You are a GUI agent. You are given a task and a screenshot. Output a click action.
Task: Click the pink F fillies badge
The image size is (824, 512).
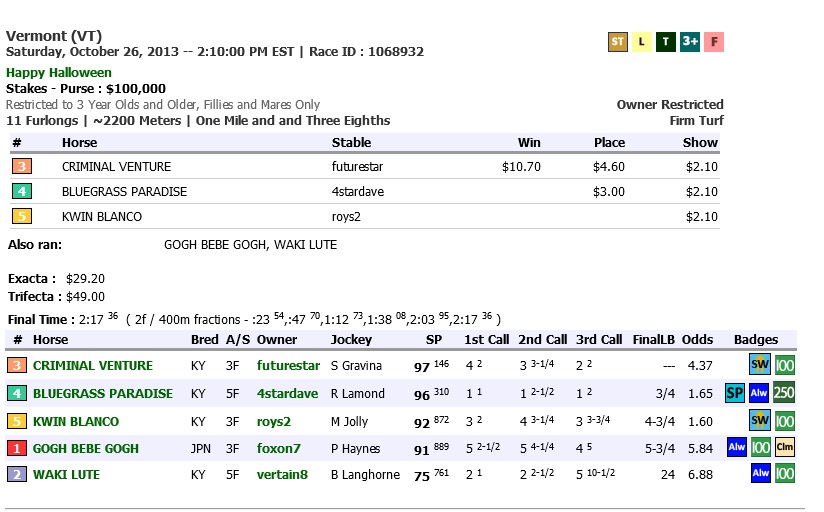[713, 42]
